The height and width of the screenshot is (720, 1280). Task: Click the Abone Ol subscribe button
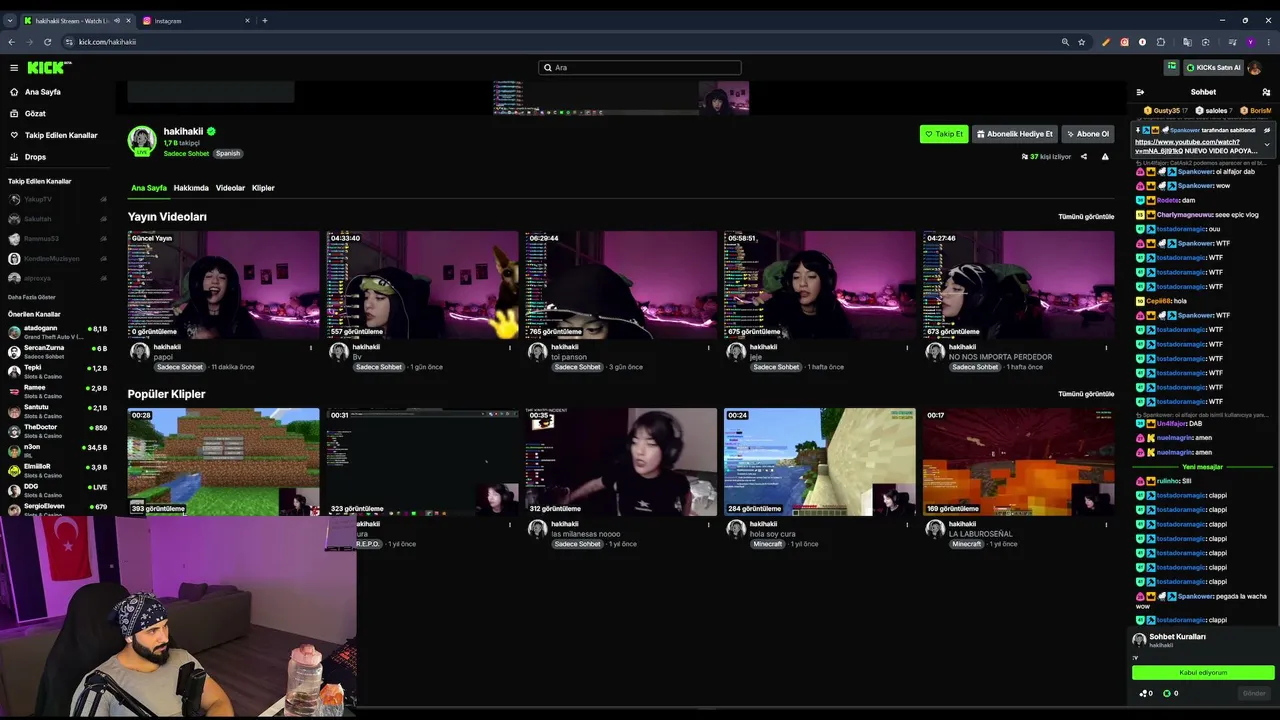tap(1088, 134)
